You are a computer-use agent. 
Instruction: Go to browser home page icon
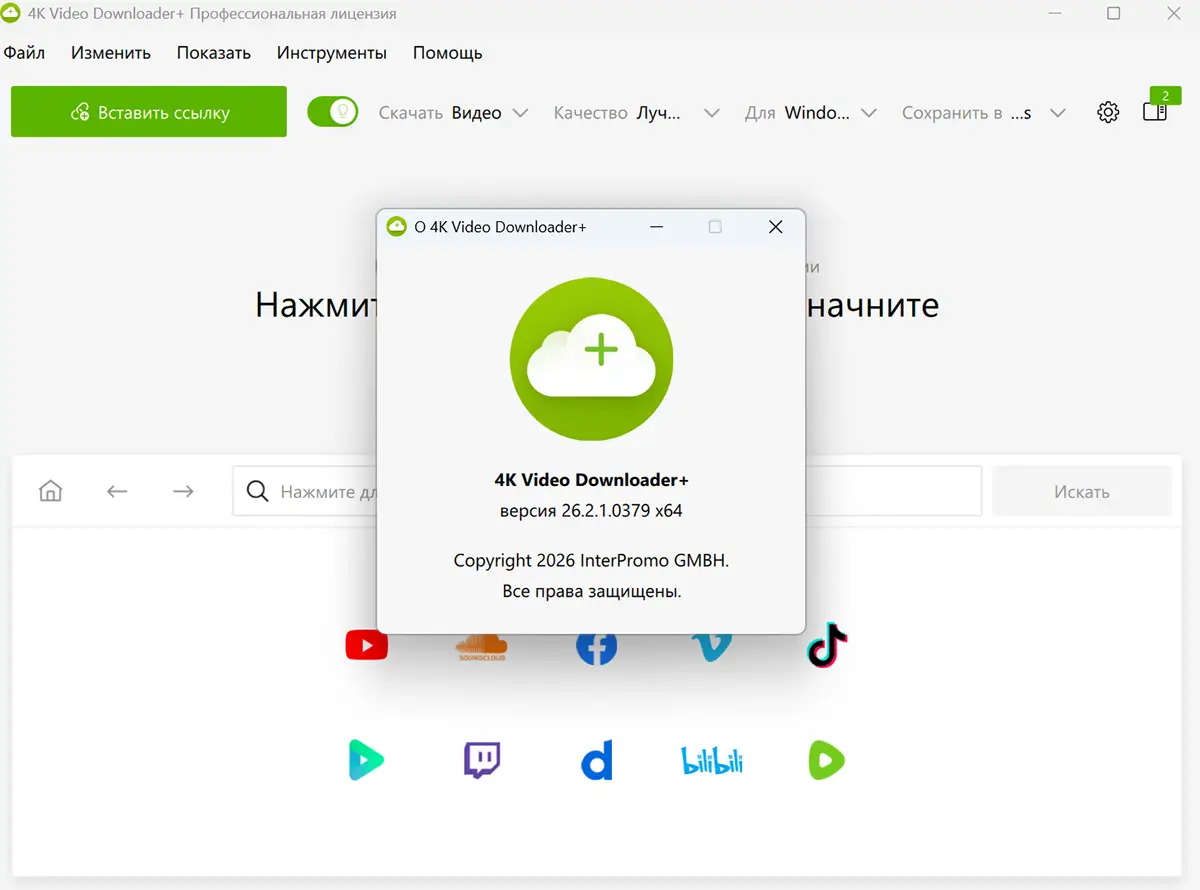(50, 491)
